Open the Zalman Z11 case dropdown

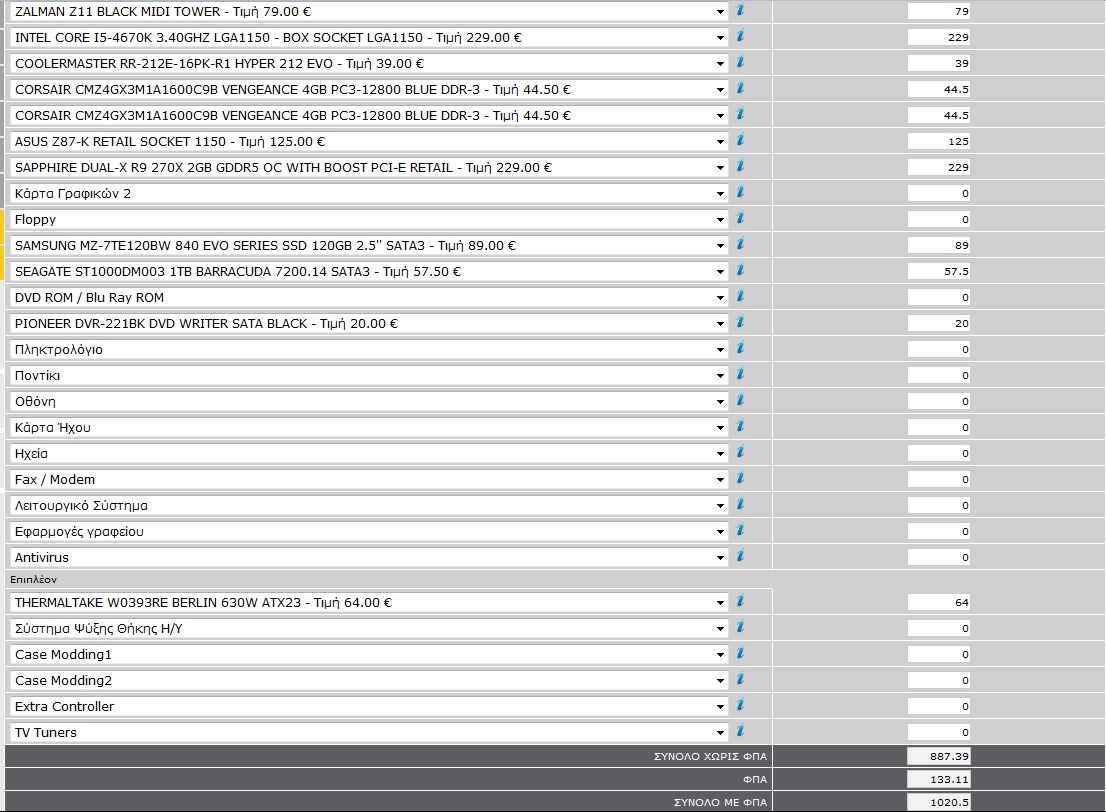(368, 12)
